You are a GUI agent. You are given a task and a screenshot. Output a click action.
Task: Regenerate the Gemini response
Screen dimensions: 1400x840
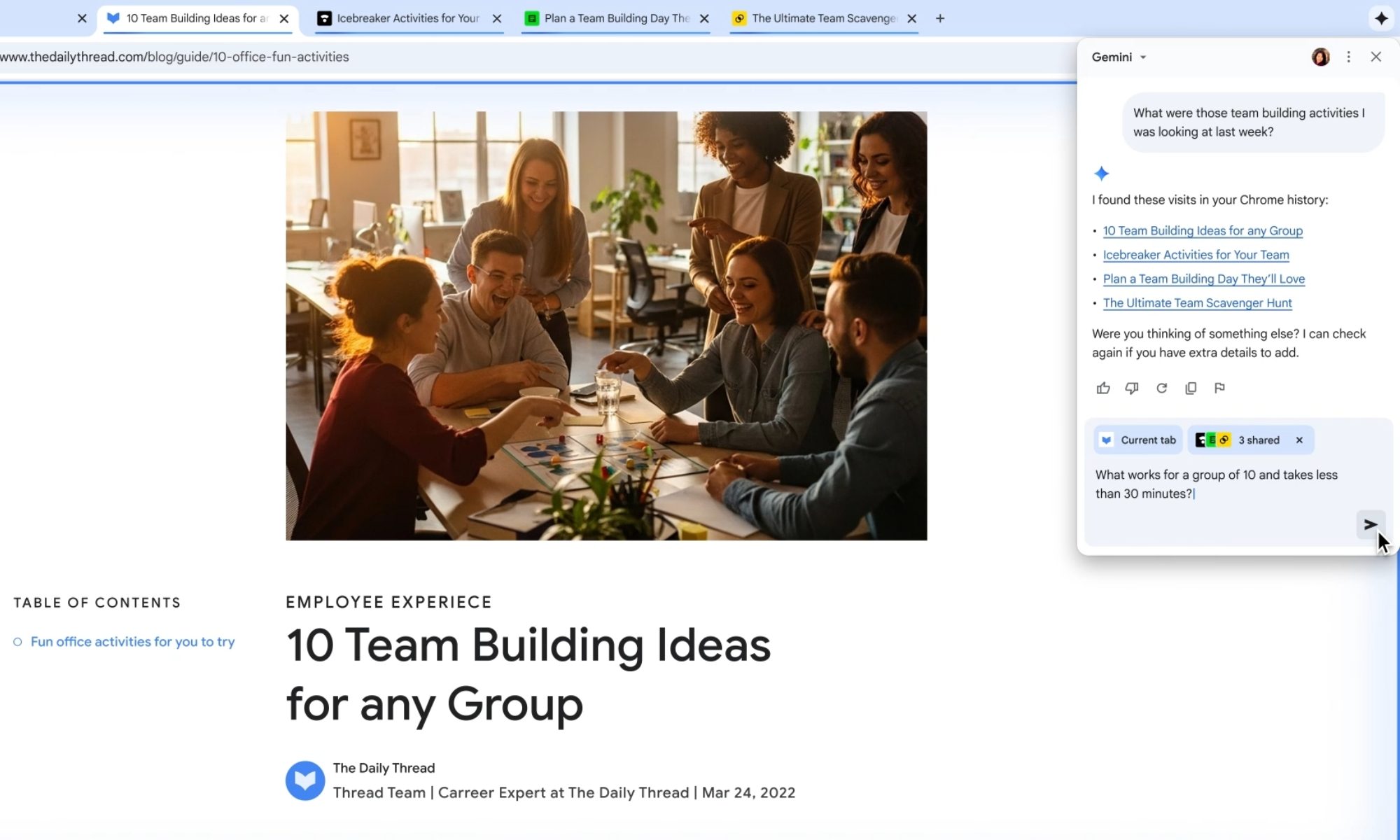(x=1161, y=388)
